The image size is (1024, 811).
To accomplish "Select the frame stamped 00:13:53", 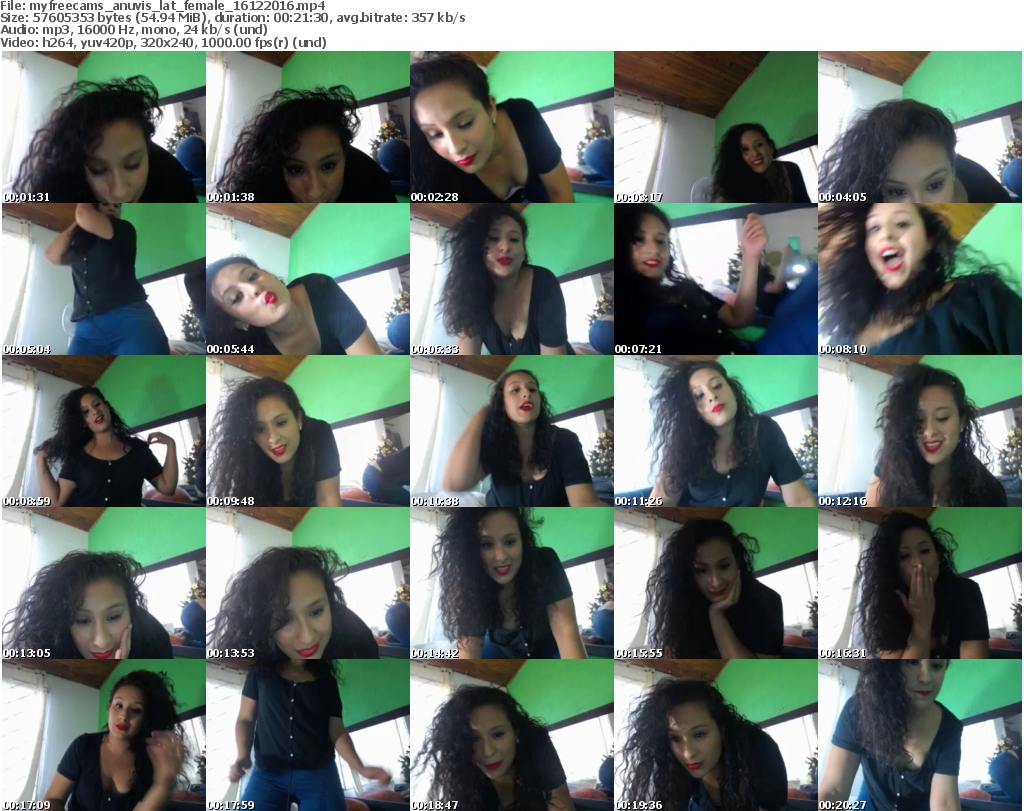I will [308, 583].
